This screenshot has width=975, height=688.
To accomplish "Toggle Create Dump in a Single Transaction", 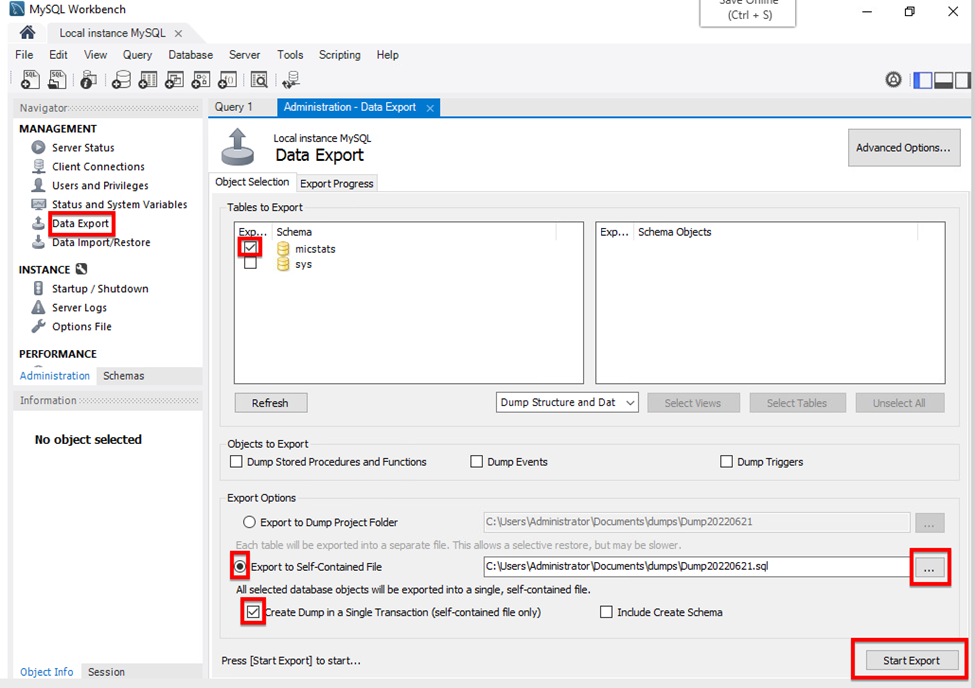I will pyautogui.click(x=252, y=612).
